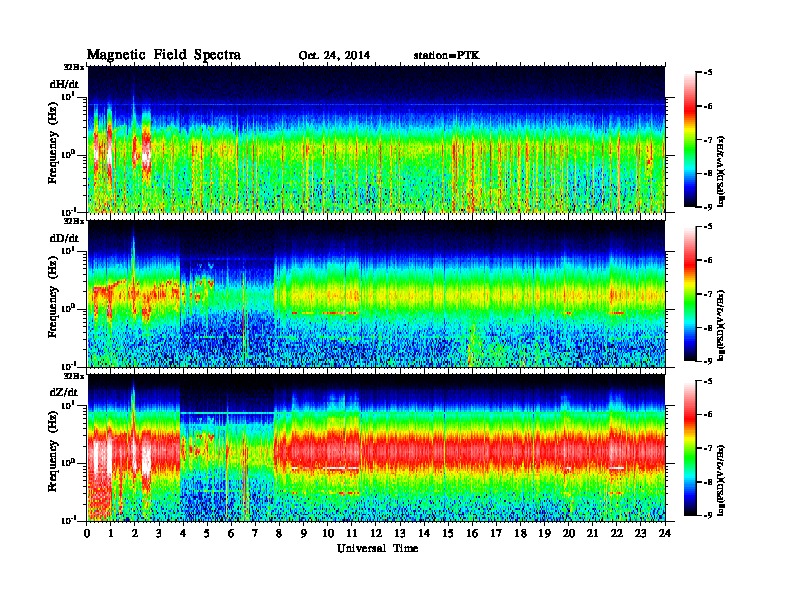This screenshot has width=792, height=612.
Task: Click the dZ/dt colorbar '-8' tick label
Action: [x=708, y=482]
